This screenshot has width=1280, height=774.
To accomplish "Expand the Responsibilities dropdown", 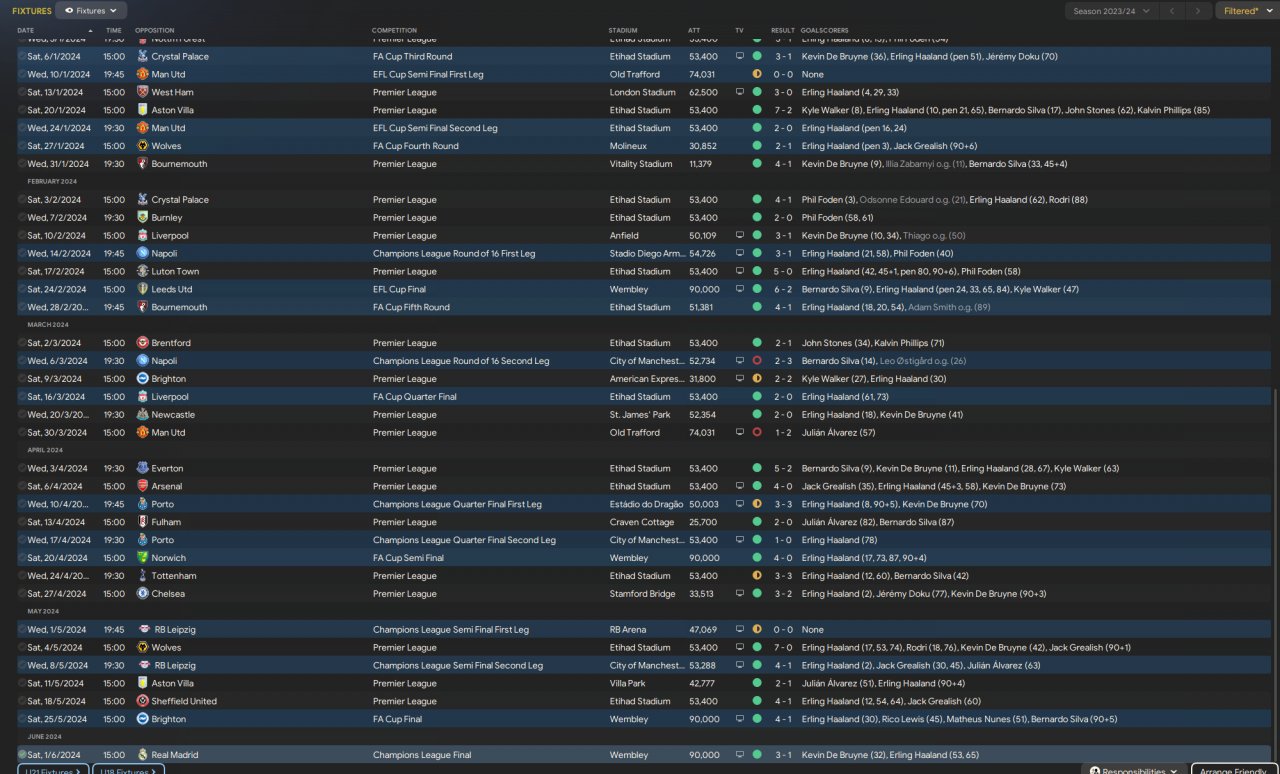I will [1134, 770].
